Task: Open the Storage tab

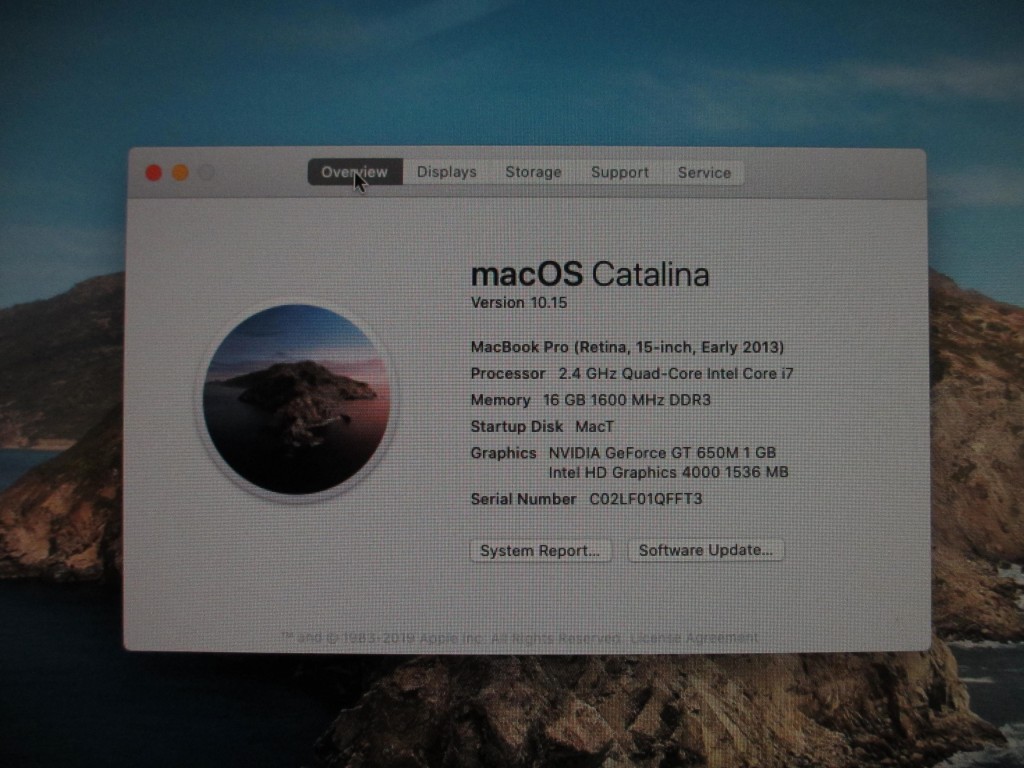Action: (x=533, y=172)
